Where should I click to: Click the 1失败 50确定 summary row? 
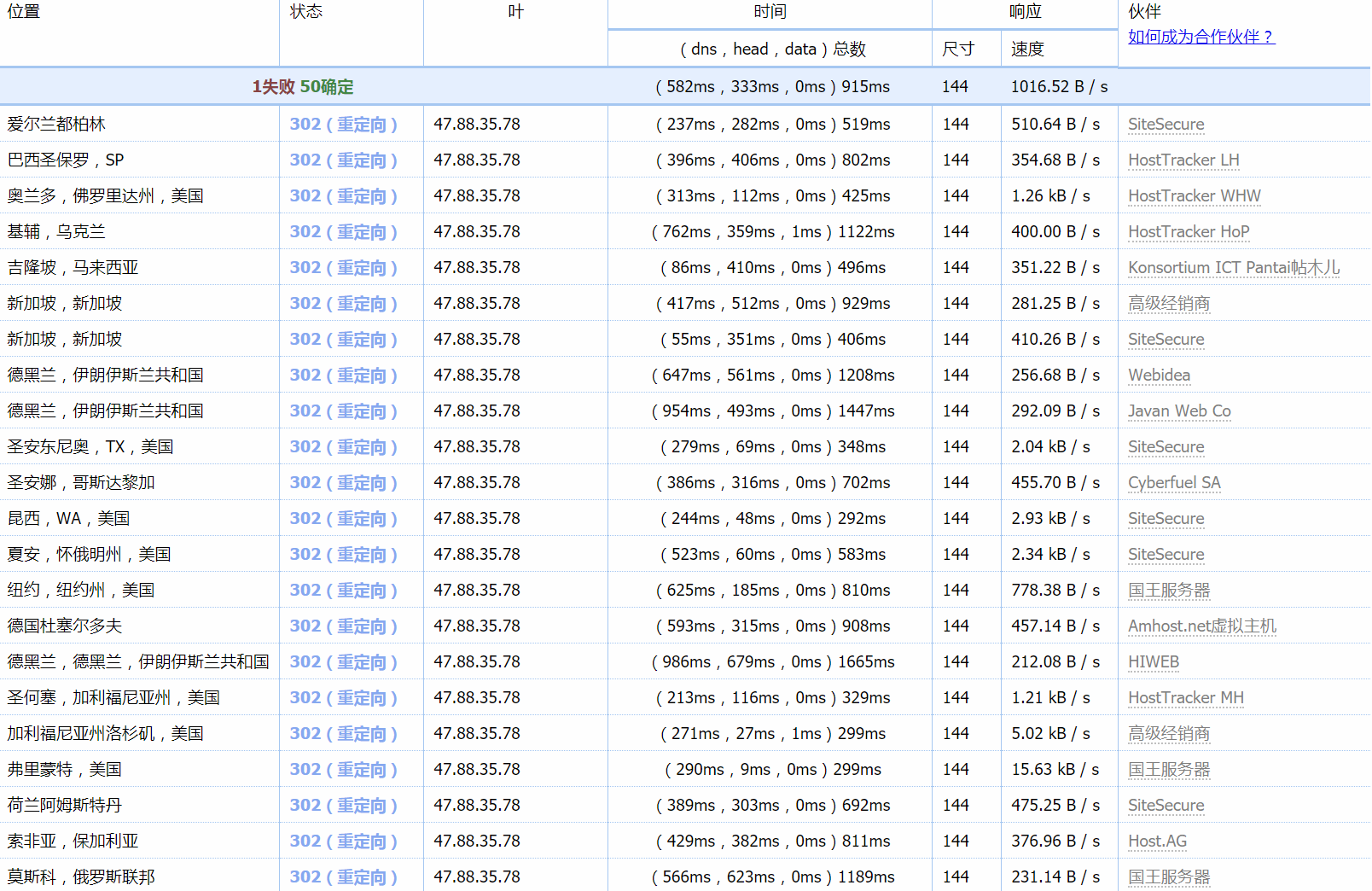(x=302, y=87)
